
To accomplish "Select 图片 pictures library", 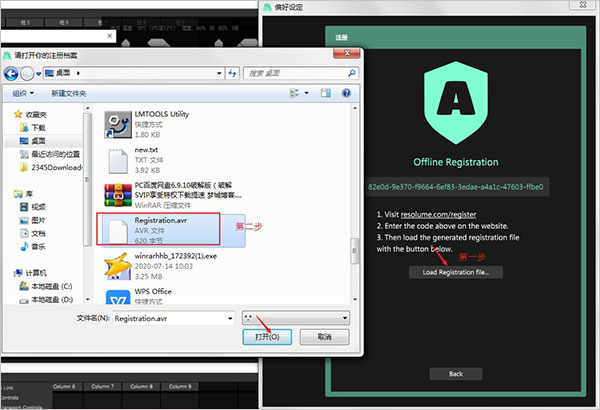I will point(33,221).
